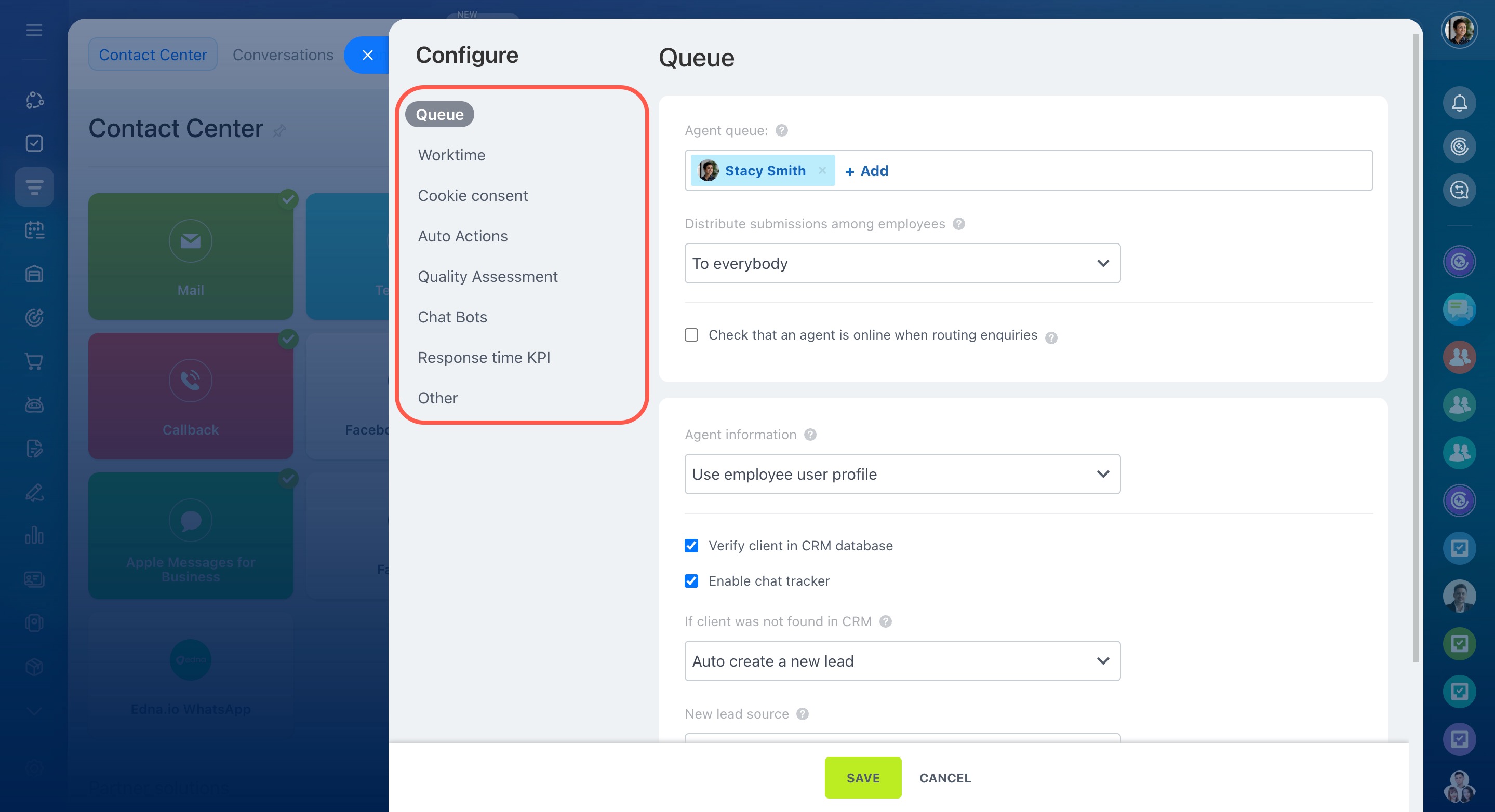The image size is (1495, 812).
Task: Open the chat search icon in right panel
Action: [x=1459, y=190]
